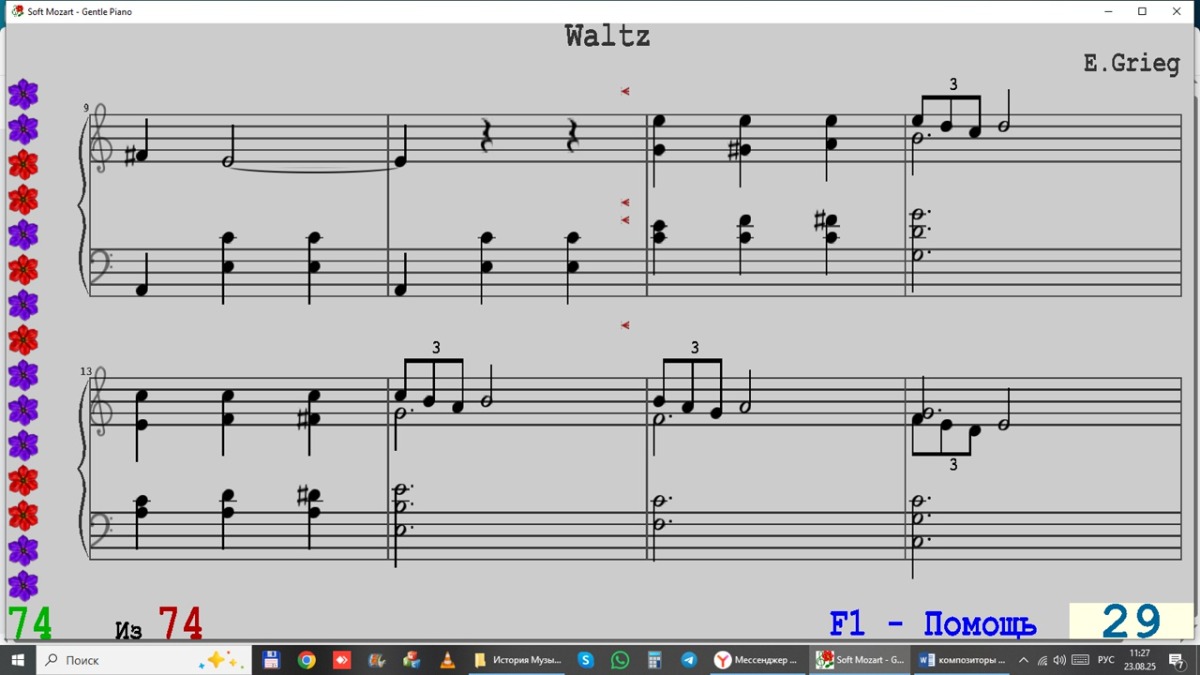Click the sparkle icon inside the taskbar search box

(219, 660)
